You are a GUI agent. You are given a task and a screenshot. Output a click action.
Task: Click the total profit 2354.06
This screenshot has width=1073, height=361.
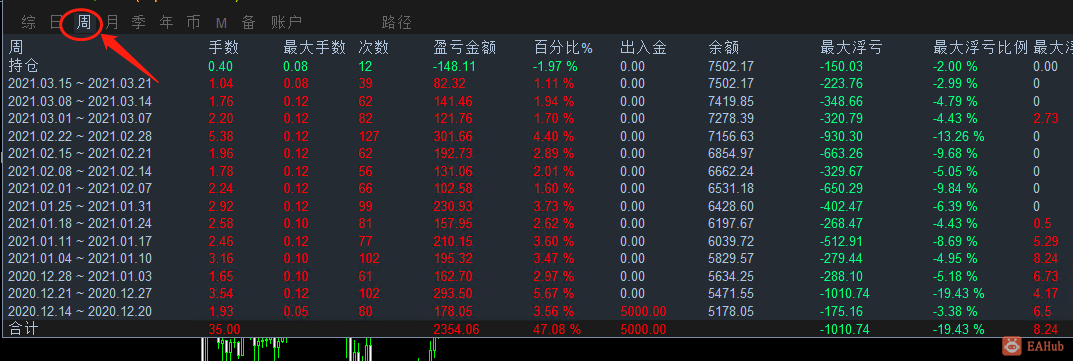click(x=456, y=330)
